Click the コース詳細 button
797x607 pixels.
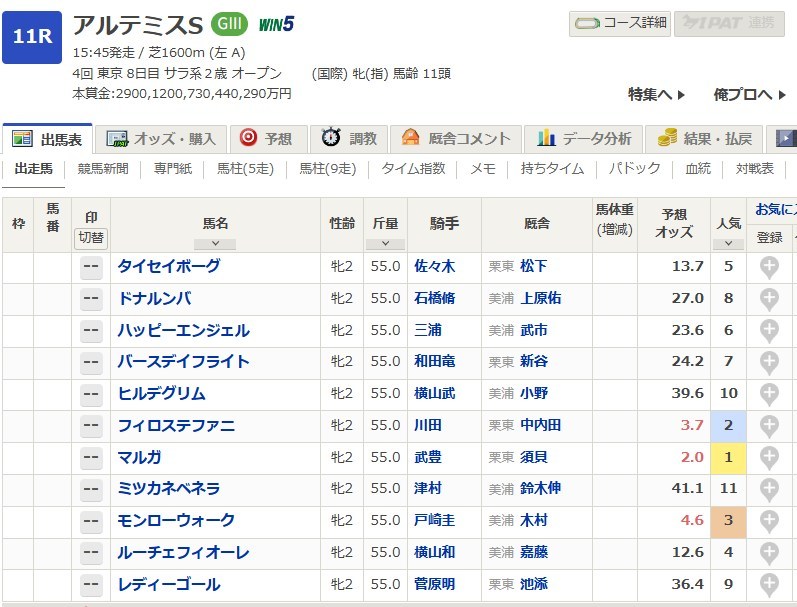coord(620,23)
